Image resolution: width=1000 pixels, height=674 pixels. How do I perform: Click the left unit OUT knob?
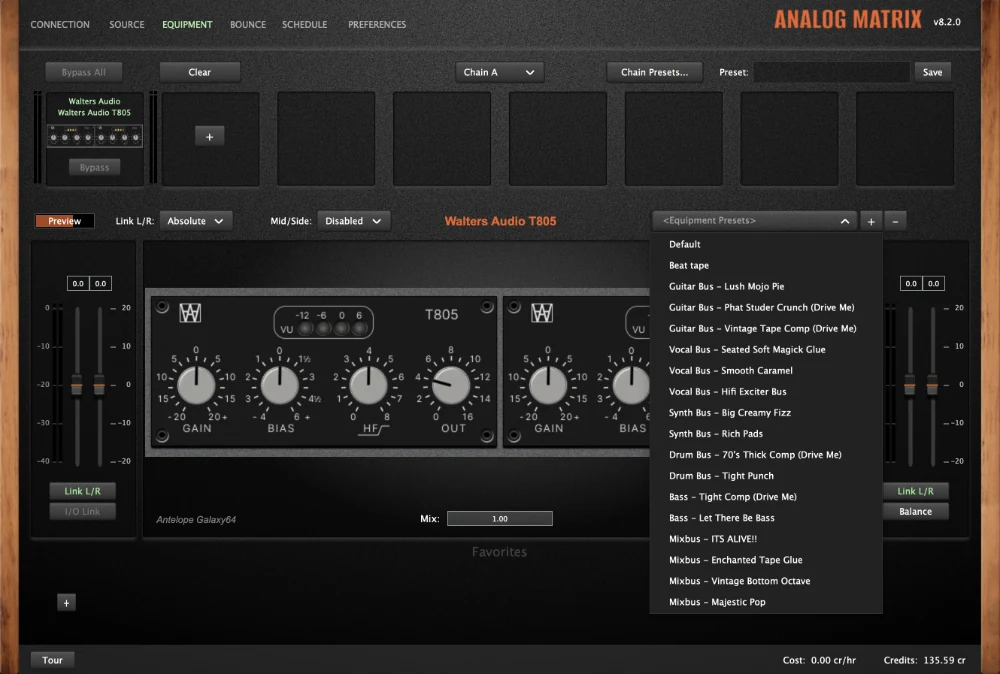[x=452, y=385]
